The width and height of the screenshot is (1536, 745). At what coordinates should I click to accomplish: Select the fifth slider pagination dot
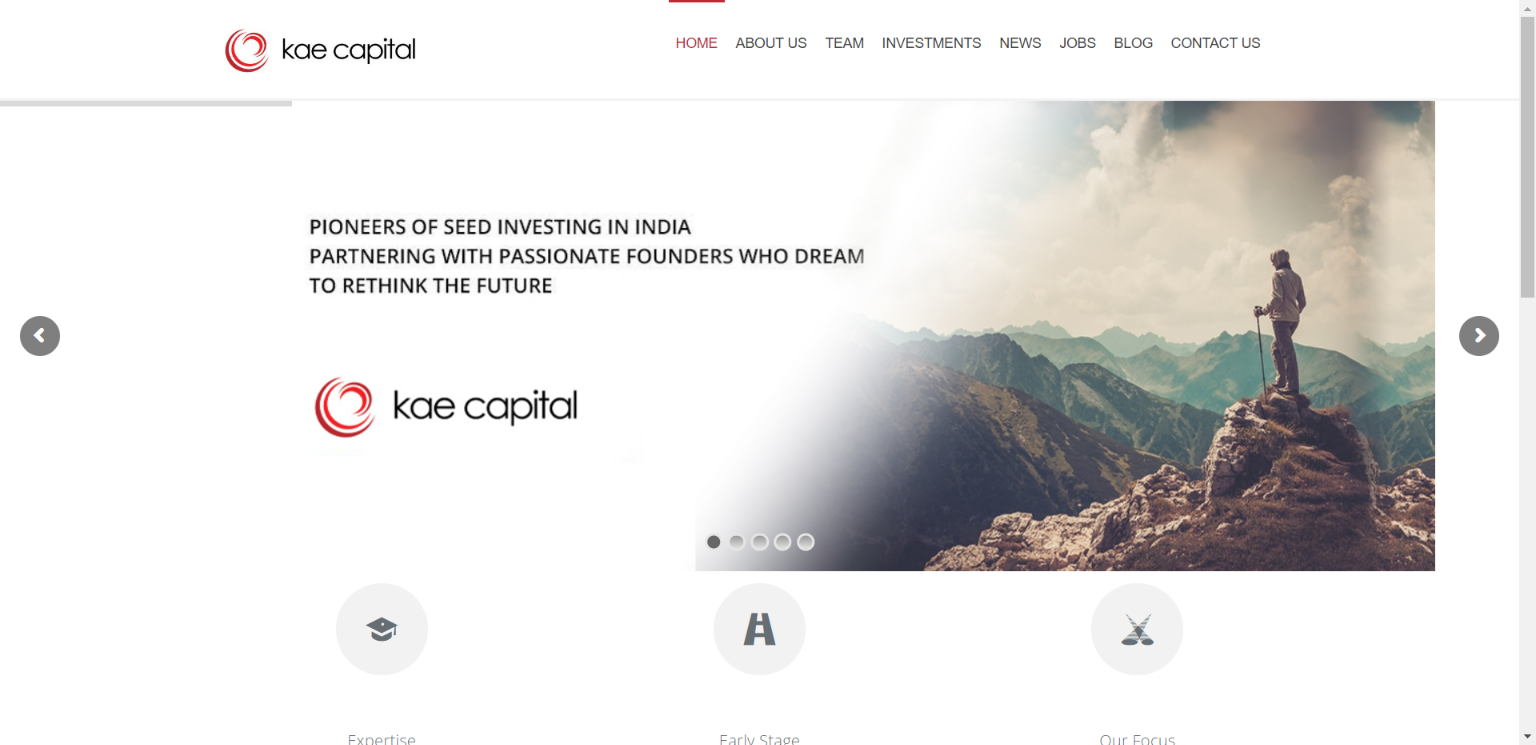(x=806, y=542)
